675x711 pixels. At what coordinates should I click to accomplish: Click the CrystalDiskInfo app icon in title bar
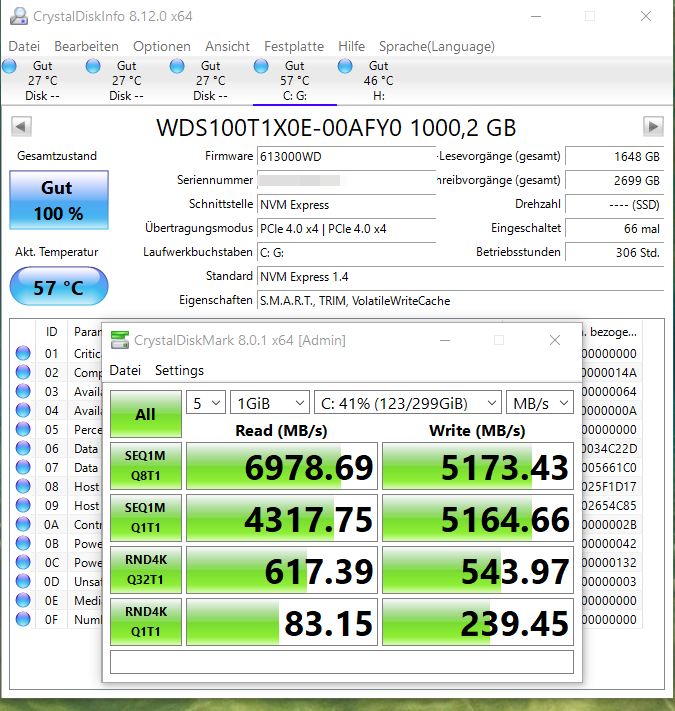click(x=19, y=16)
